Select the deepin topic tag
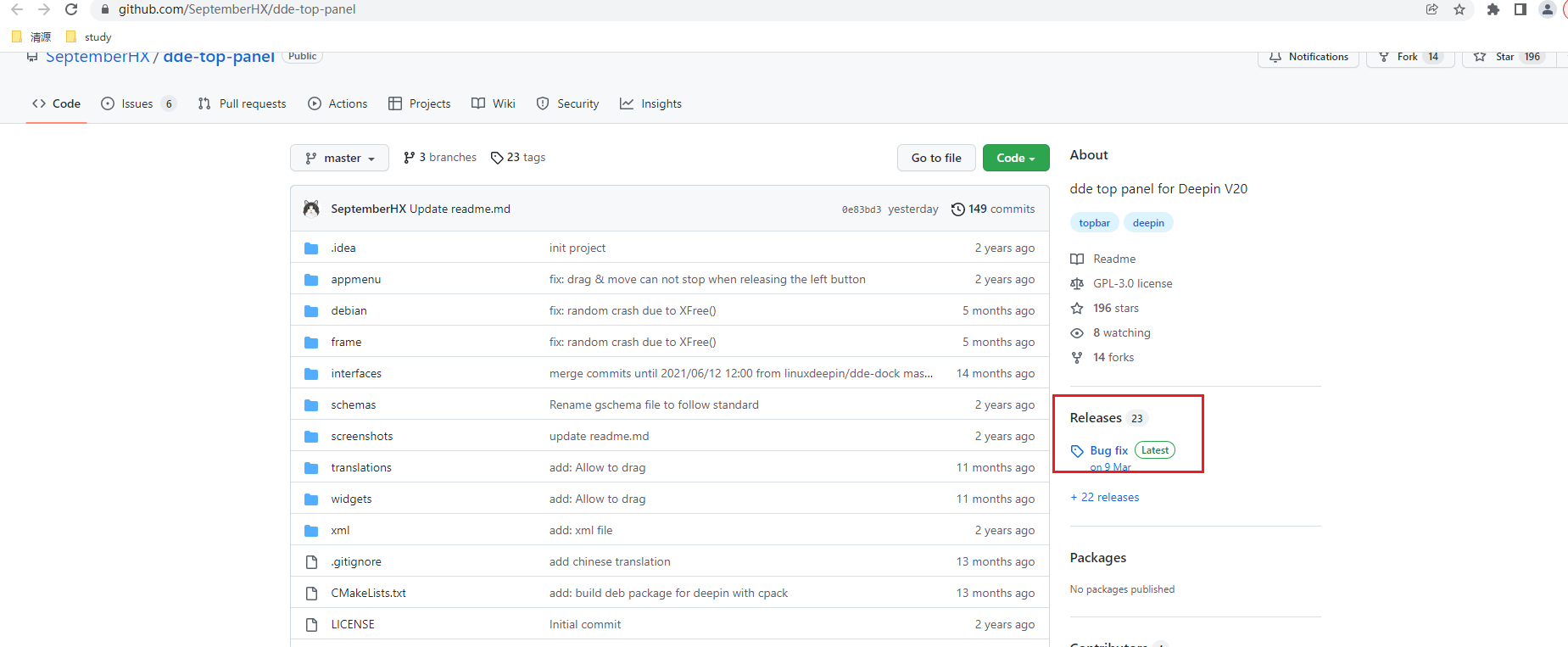The width and height of the screenshot is (1568, 647). click(x=1148, y=223)
